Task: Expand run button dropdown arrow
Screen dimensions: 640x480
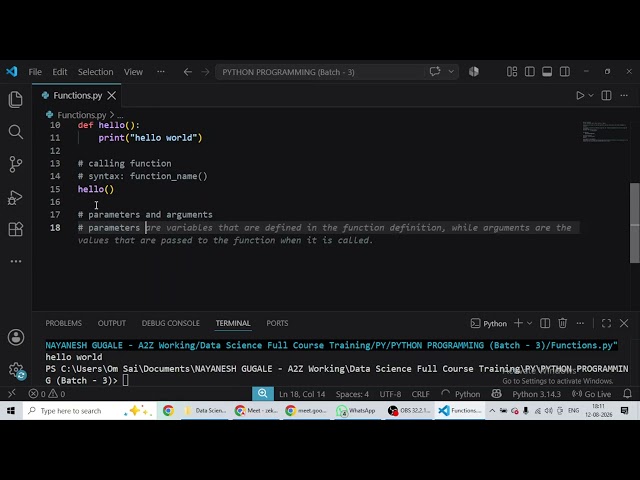Action: 591,96
